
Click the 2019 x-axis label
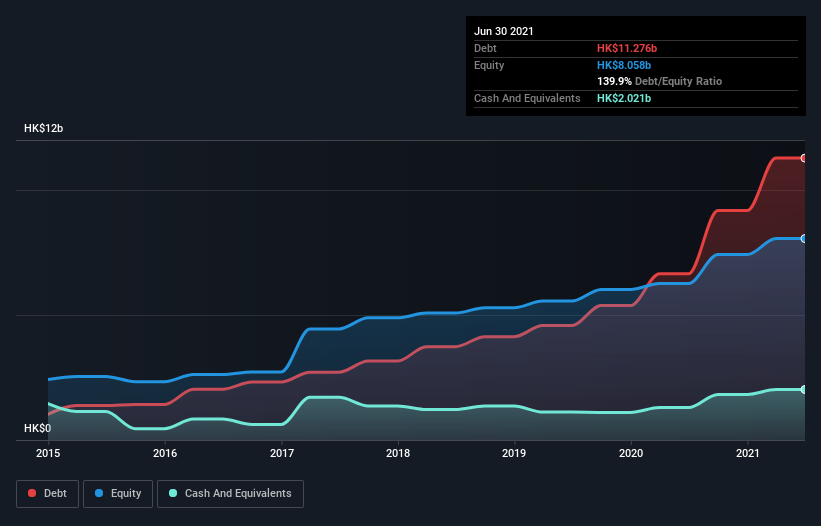tap(514, 453)
